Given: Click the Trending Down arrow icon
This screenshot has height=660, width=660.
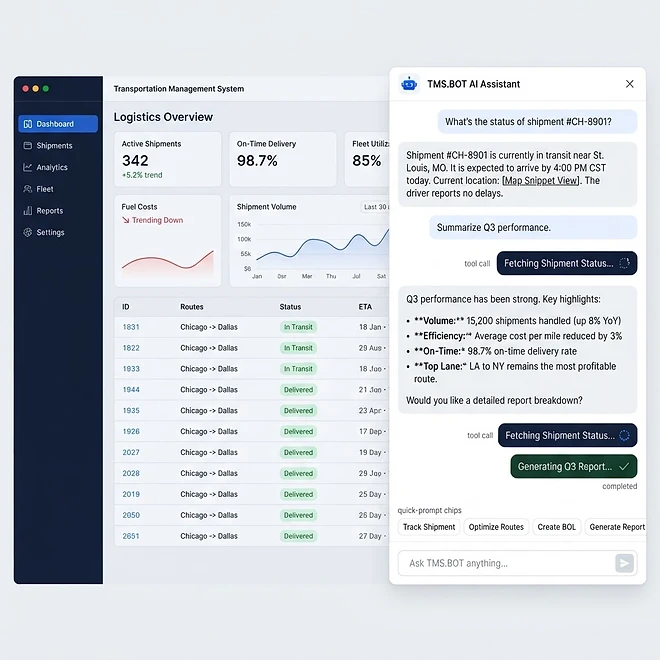Looking at the screenshot, I should 125,220.
